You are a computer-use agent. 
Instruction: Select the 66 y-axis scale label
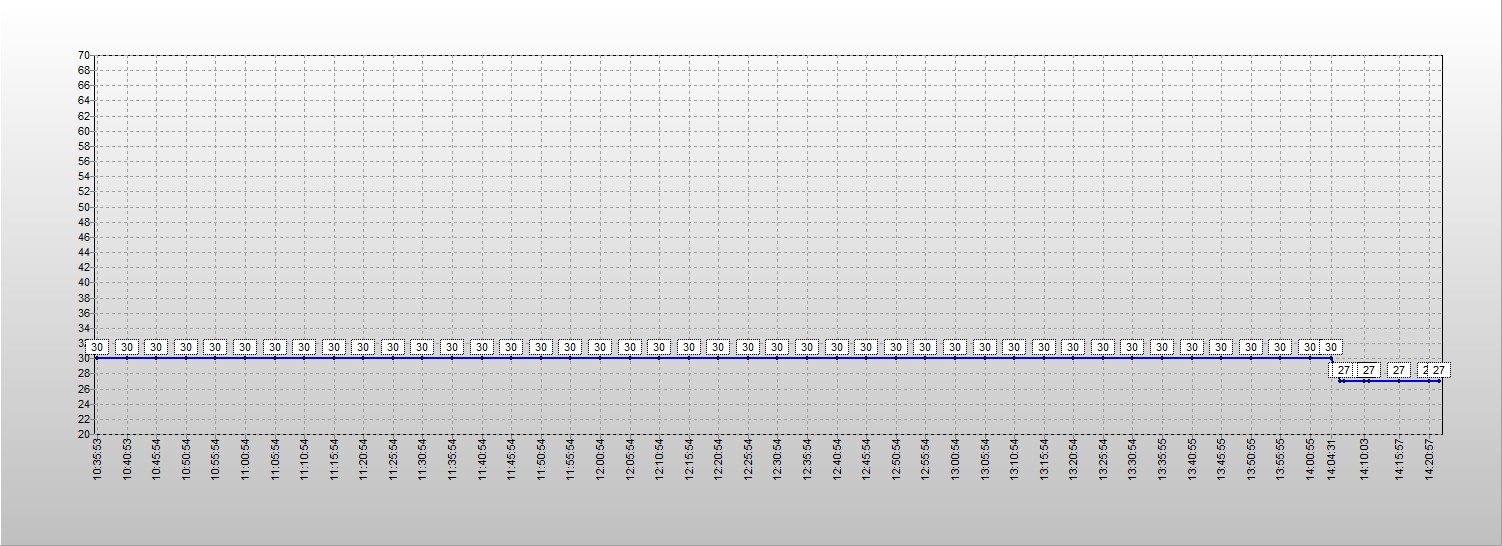click(x=85, y=85)
